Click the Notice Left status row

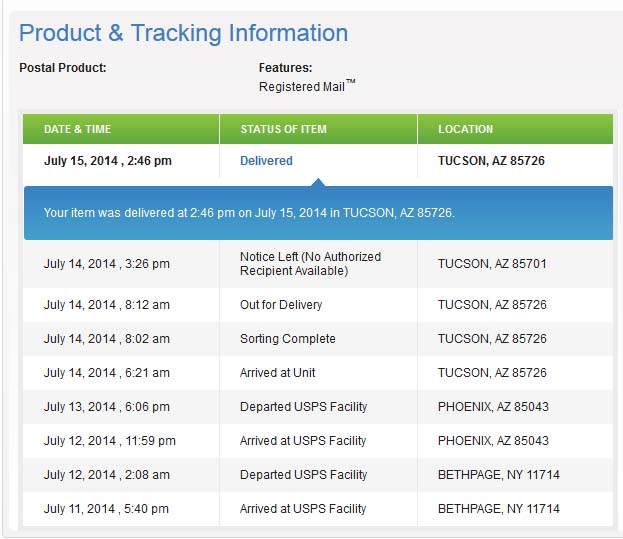coord(318,264)
